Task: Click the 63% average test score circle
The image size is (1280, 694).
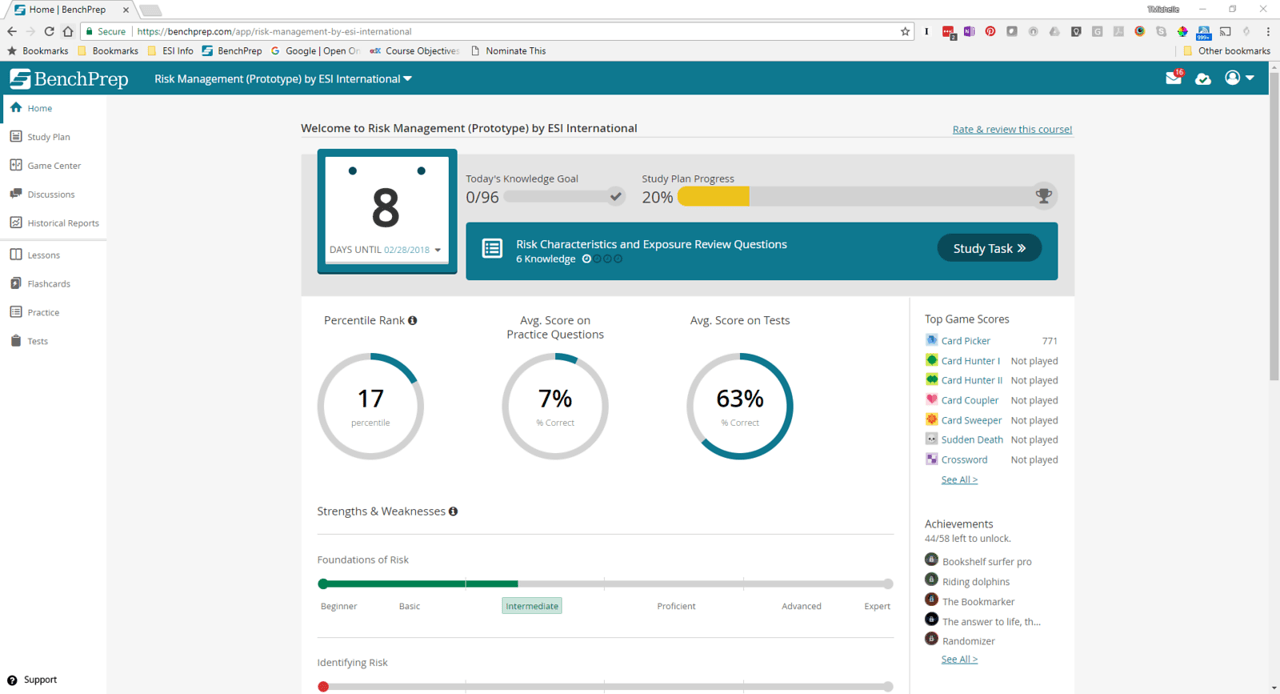Action: [740, 406]
